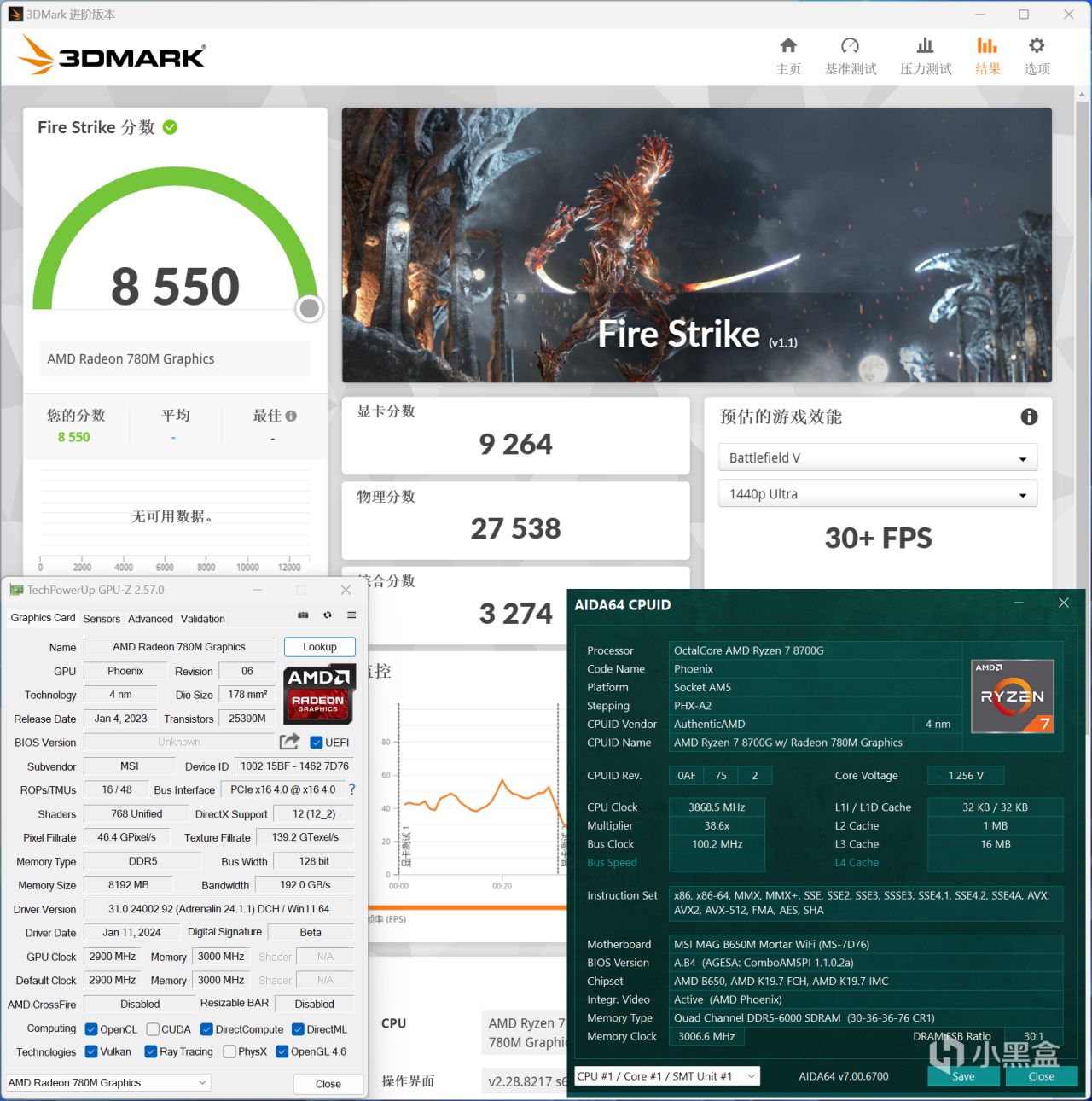Toggle the UEFI checkbox in GPU-Z
Viewport: 1092px width, 1101px height.
[317, 743]
